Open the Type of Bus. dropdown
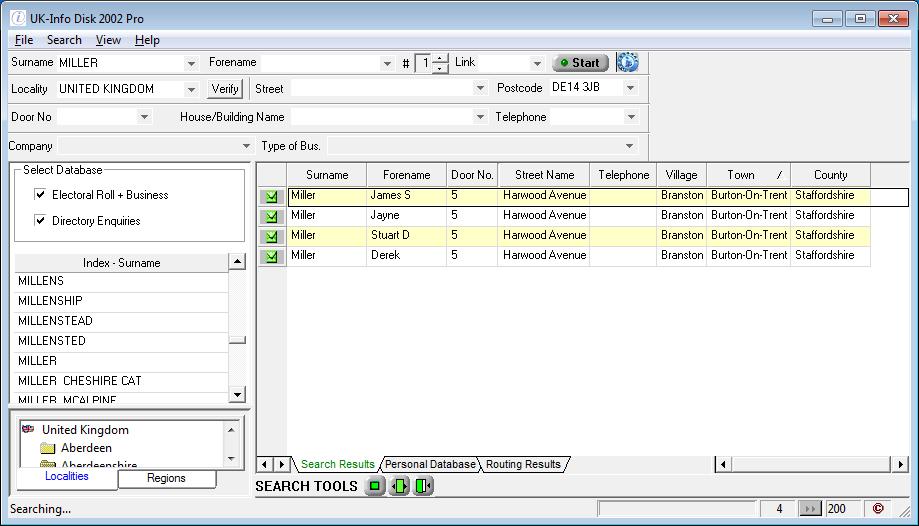 tap(629, 146)
